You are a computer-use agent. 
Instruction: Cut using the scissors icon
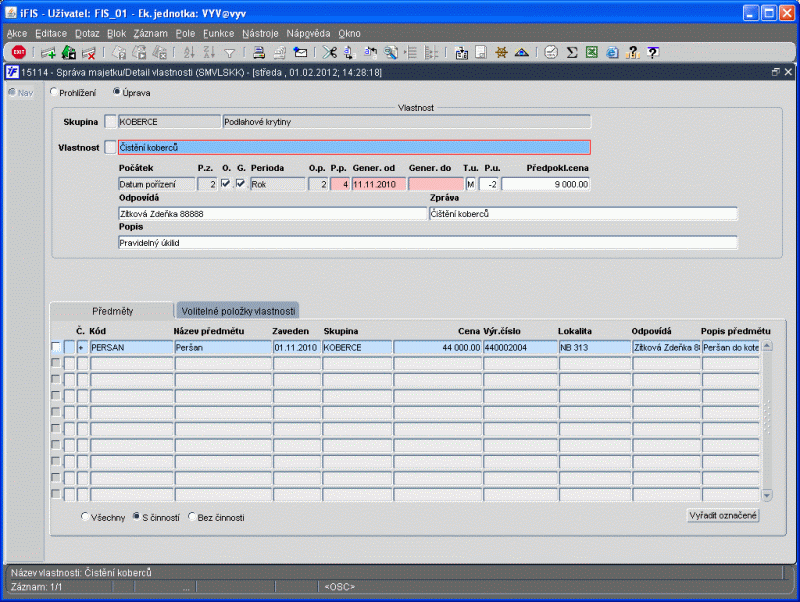330,53
